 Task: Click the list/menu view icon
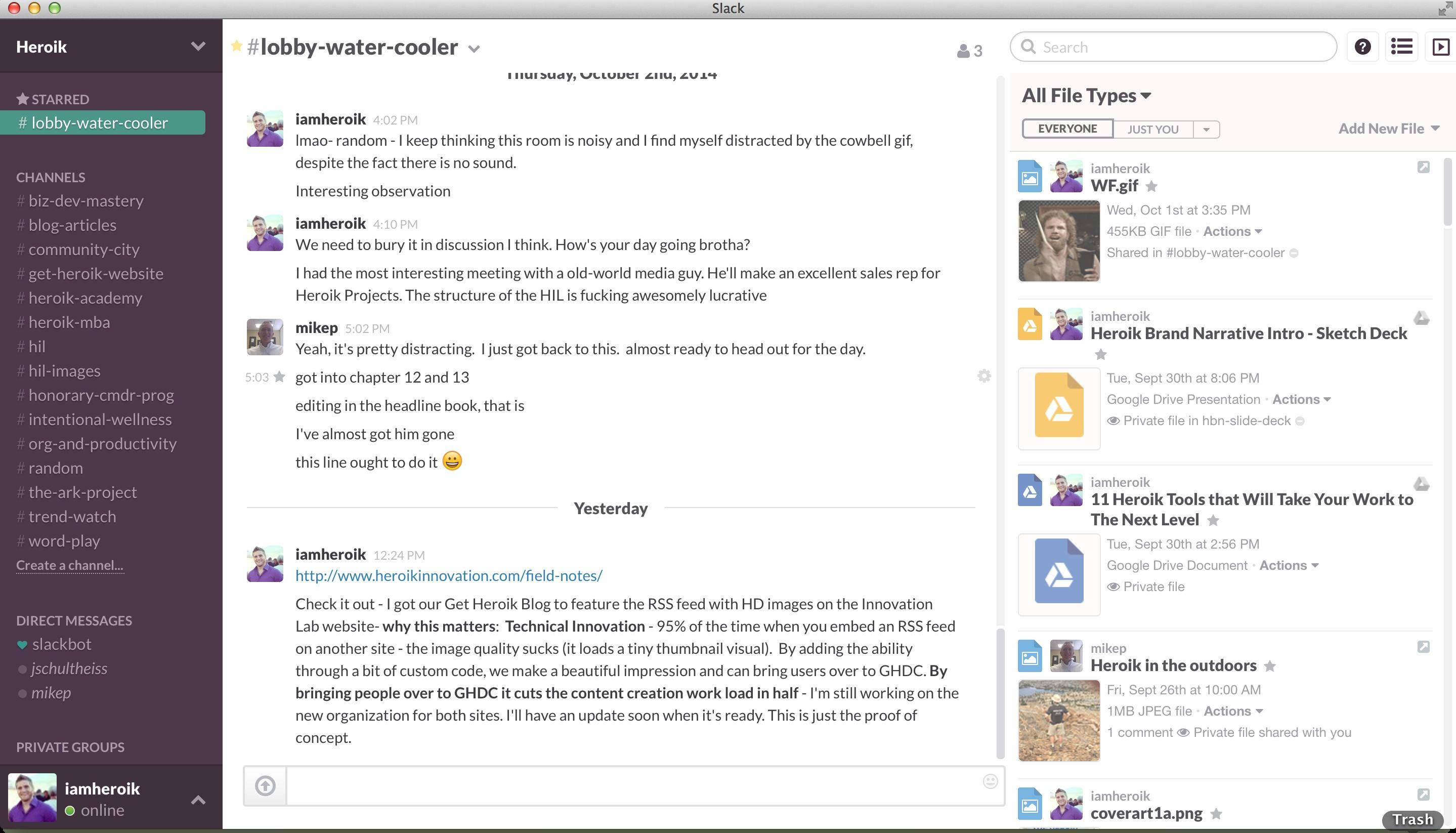pyautogui.click(x=1402, y=46)
